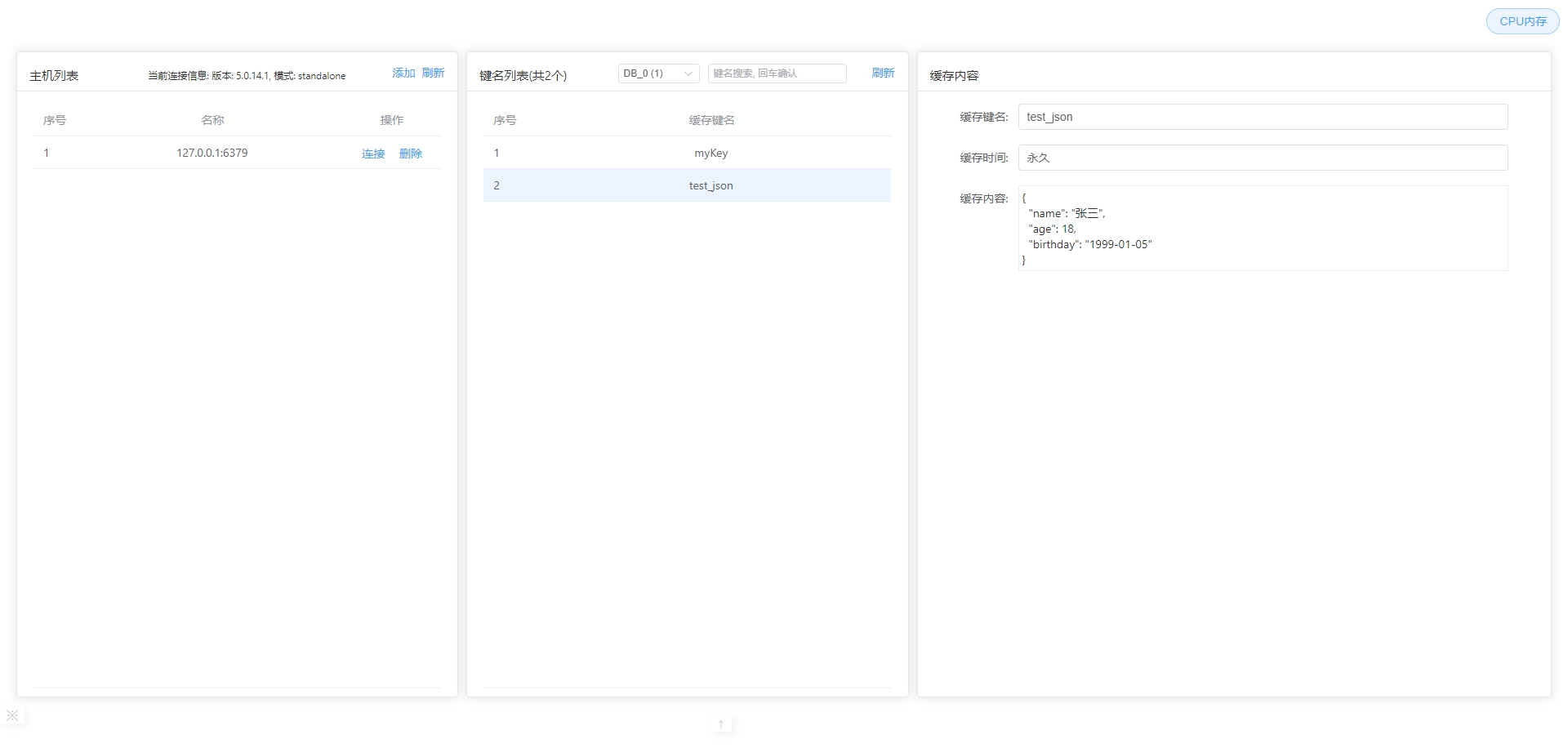Select the 127.0.0.1:6379 host row
This screenshot has height=748, width=1568.
(212, 153)
